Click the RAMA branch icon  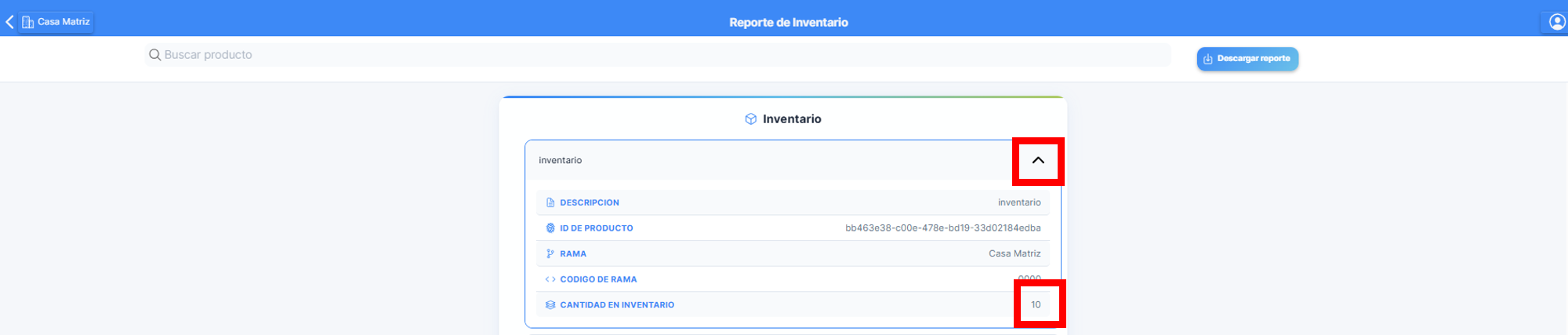[x=550, y=254]
